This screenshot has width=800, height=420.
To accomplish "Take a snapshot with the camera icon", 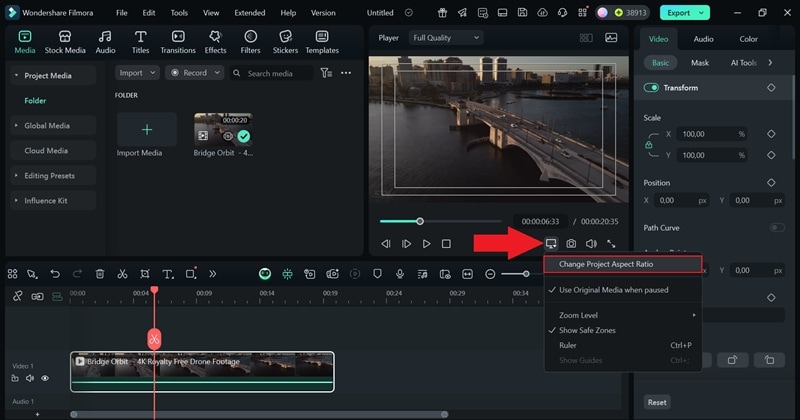I will pos(571,244).
